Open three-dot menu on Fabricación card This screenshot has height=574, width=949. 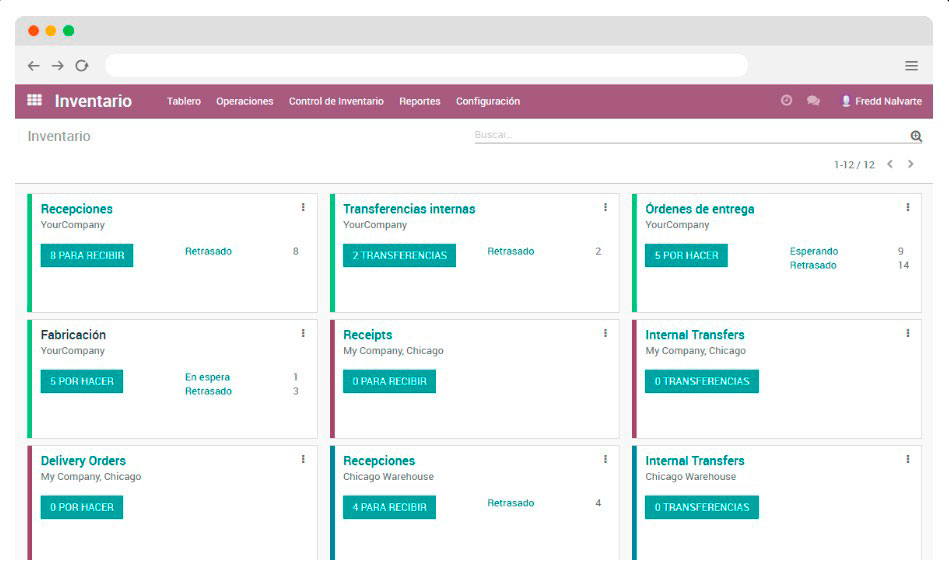coord(303,334)
